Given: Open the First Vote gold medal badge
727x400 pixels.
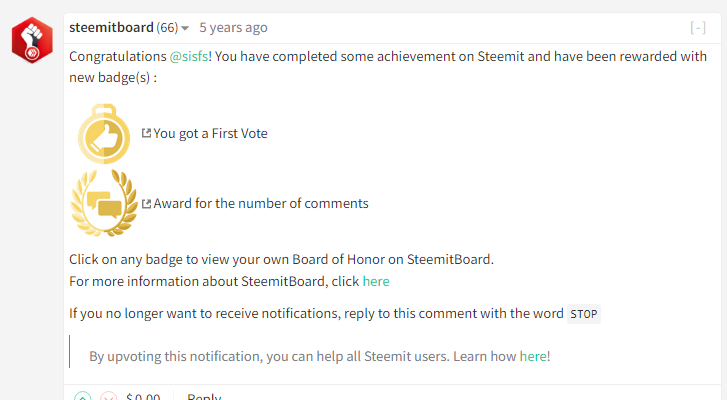Looking at the screenshot, I should [104, 134].
